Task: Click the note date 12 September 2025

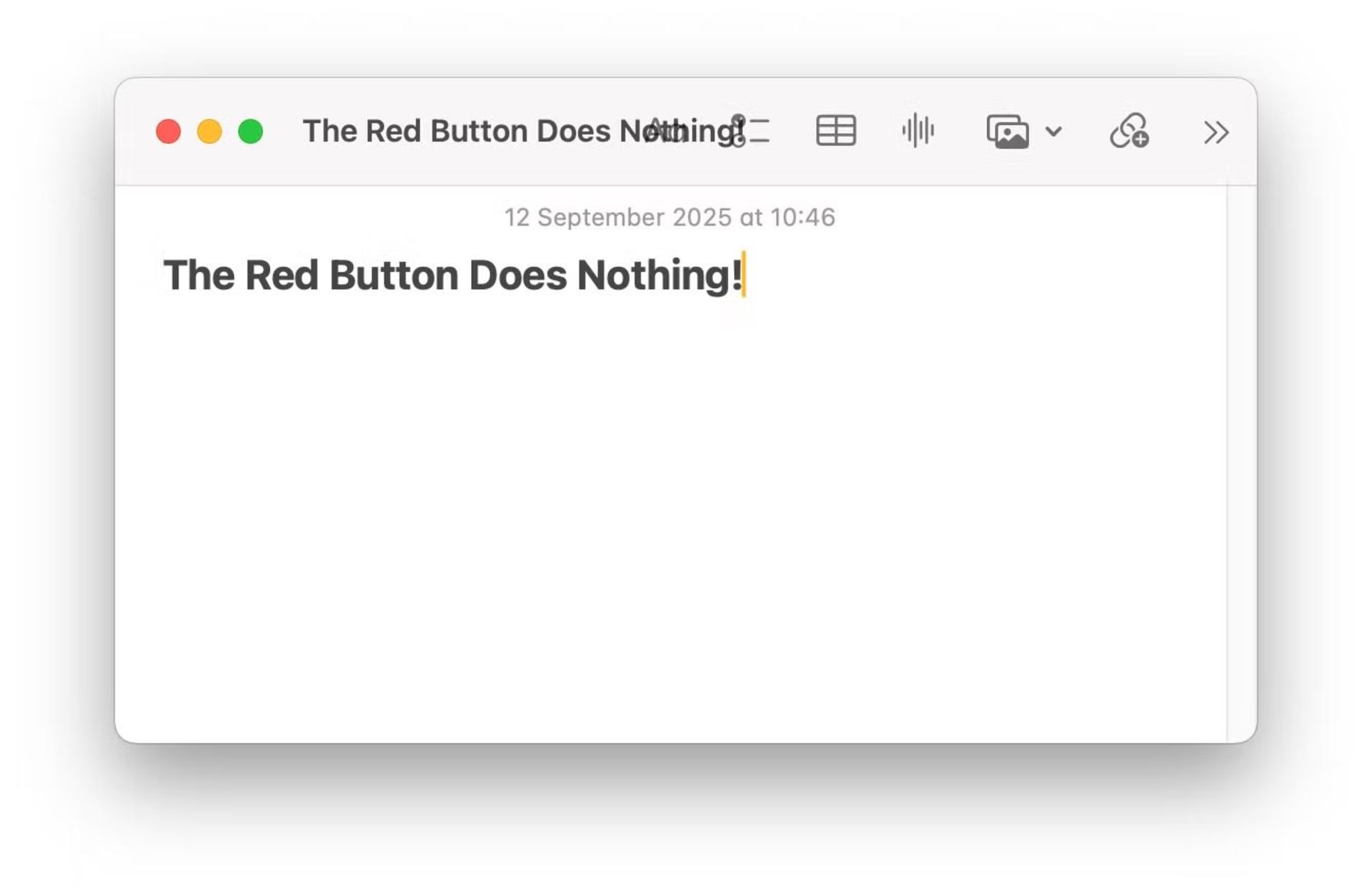Action: tap(670, 217)
